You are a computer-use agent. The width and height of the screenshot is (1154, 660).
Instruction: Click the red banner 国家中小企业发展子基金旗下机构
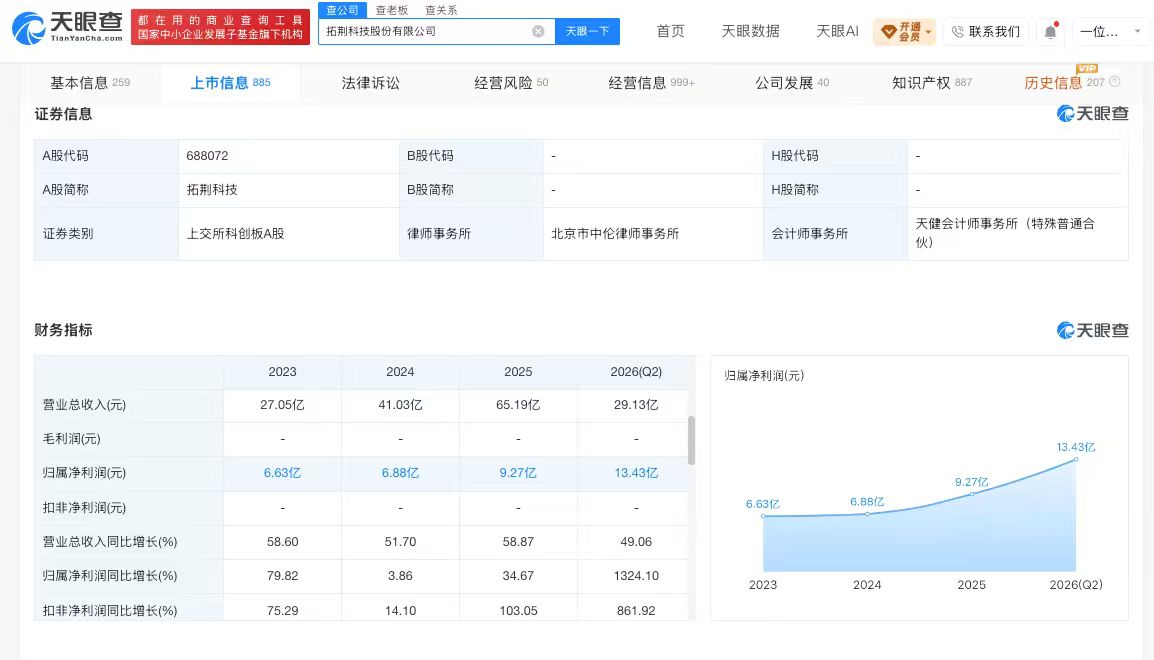(x=220, y=27)
